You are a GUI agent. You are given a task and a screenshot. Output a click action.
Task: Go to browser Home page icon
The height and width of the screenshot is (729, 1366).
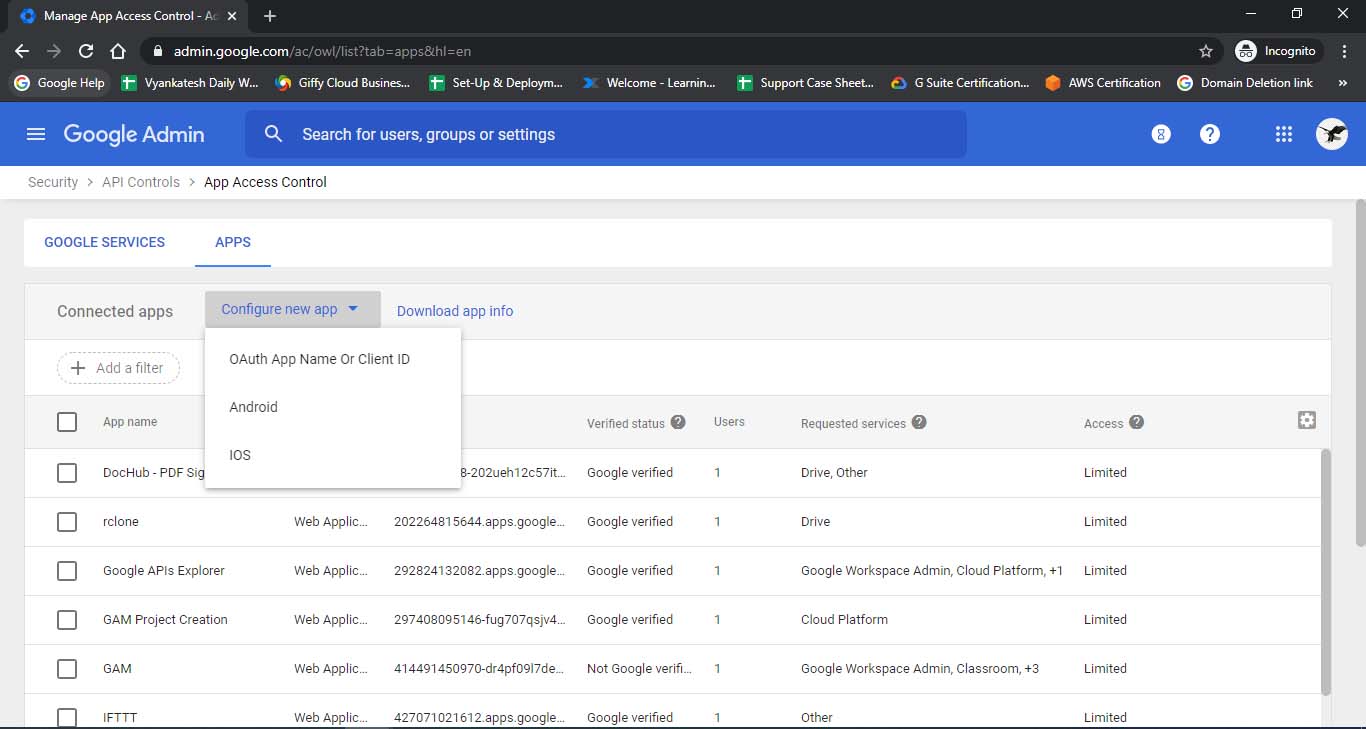118,51
